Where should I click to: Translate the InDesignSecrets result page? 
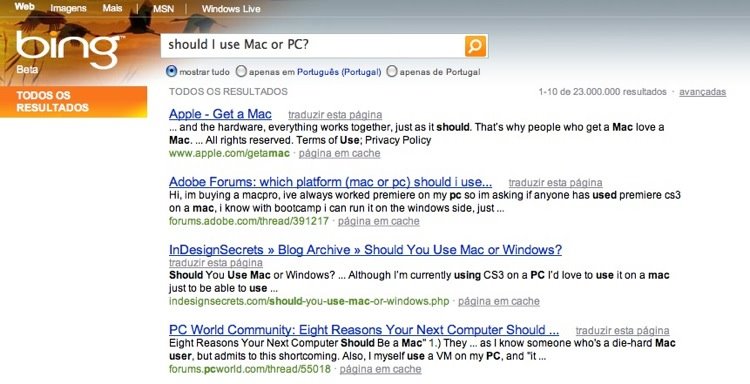coord(216,263)
